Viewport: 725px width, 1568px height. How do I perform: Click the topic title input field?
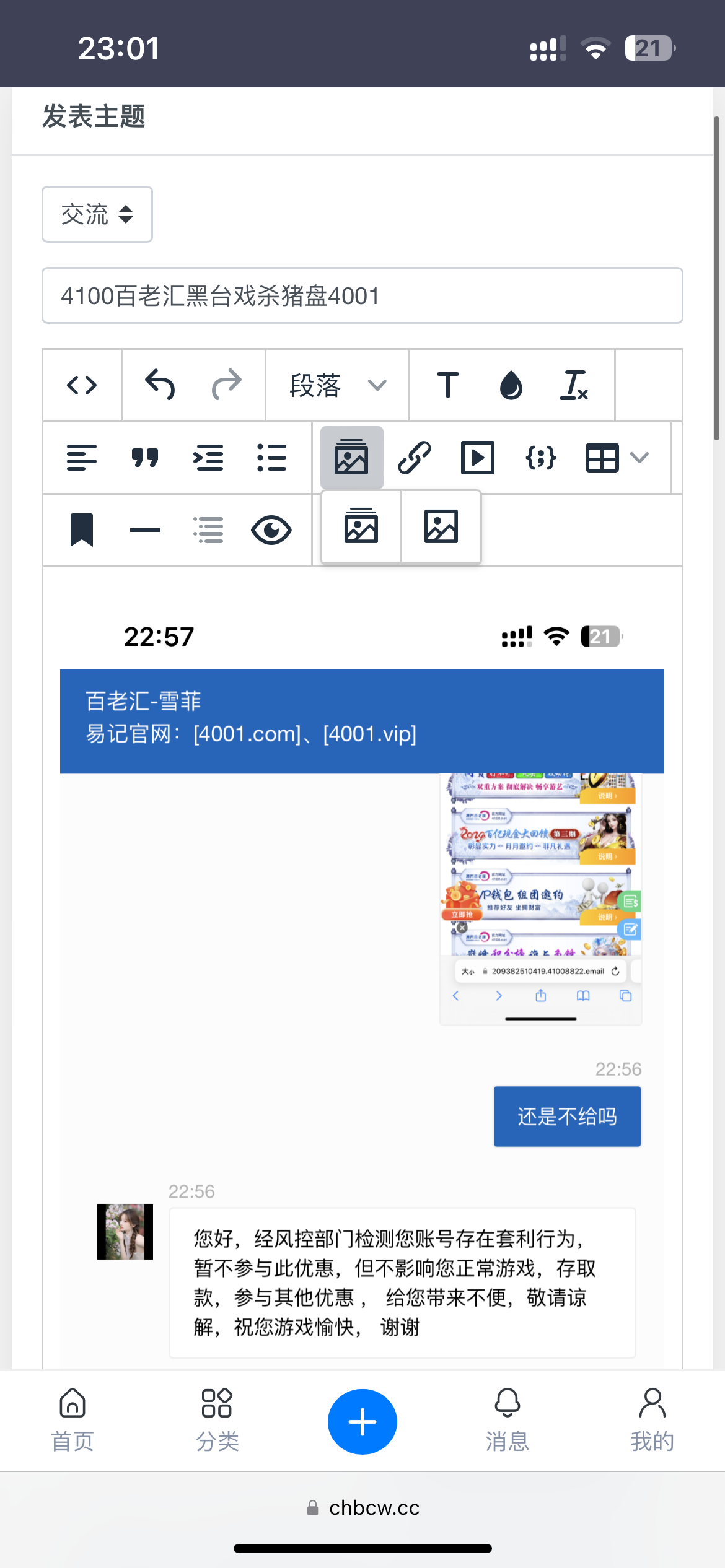[362, 295]
